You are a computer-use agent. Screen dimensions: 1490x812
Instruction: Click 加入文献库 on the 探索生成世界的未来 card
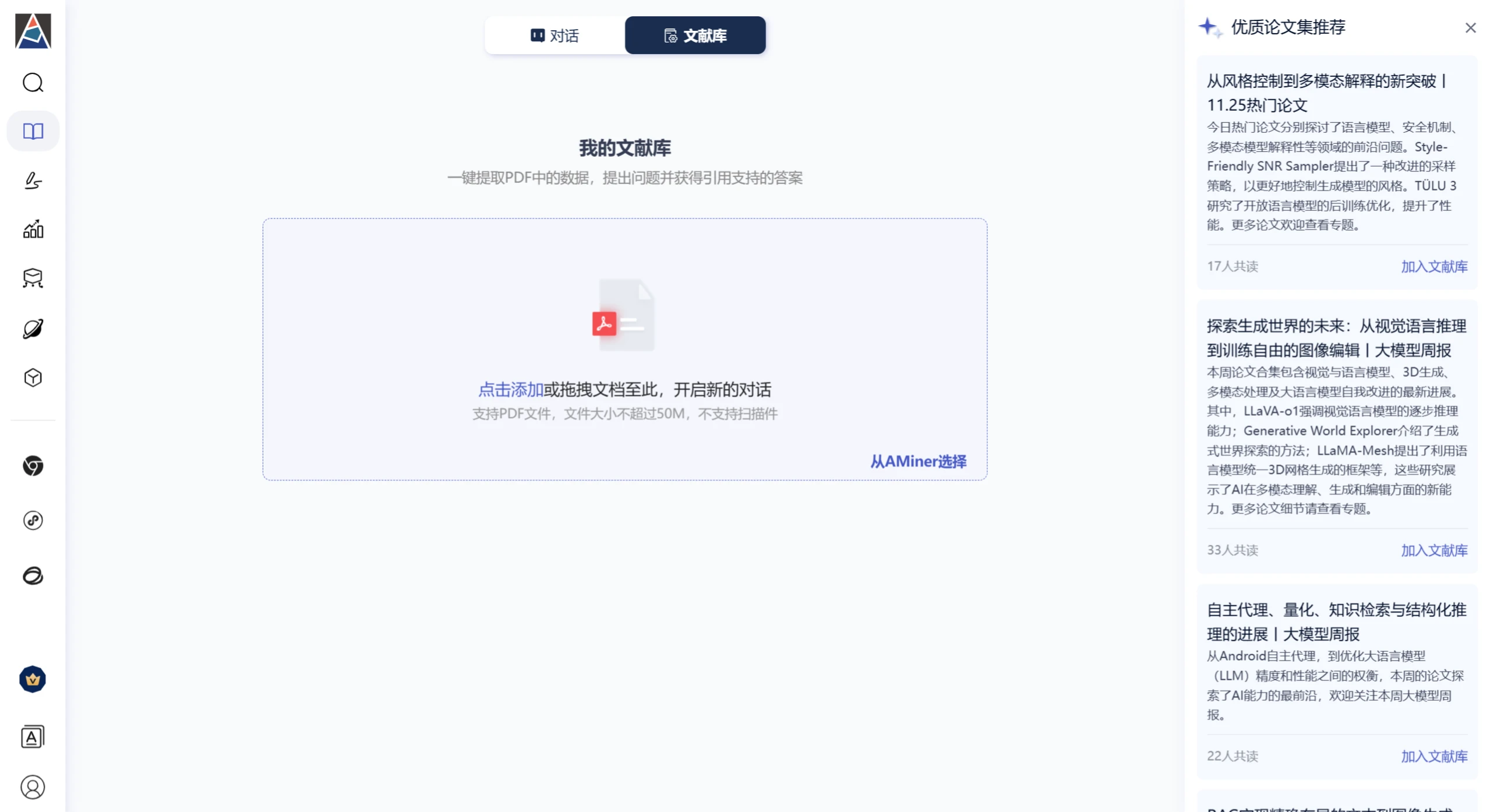1433,550
